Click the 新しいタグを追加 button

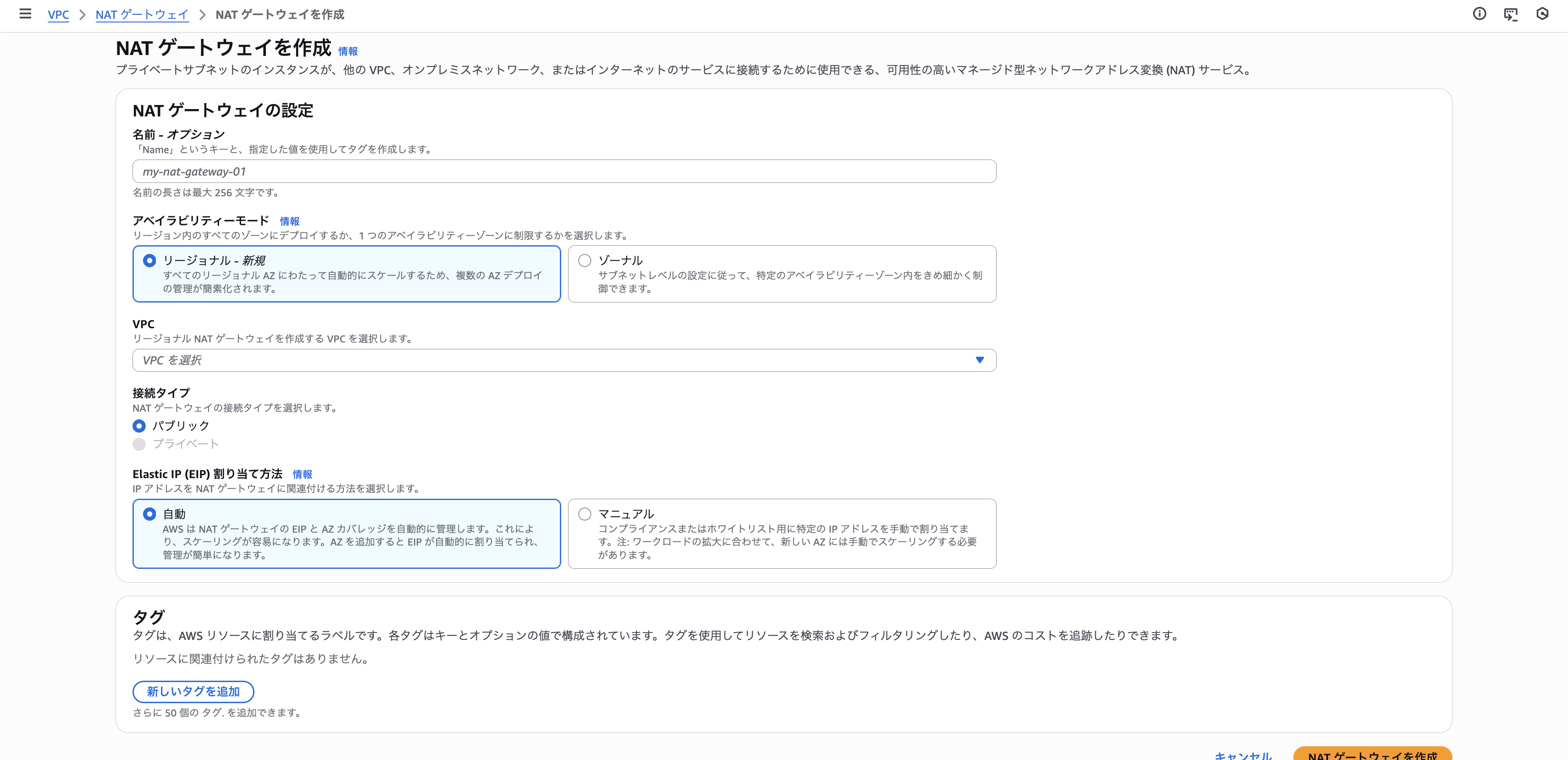coord(193,691)
